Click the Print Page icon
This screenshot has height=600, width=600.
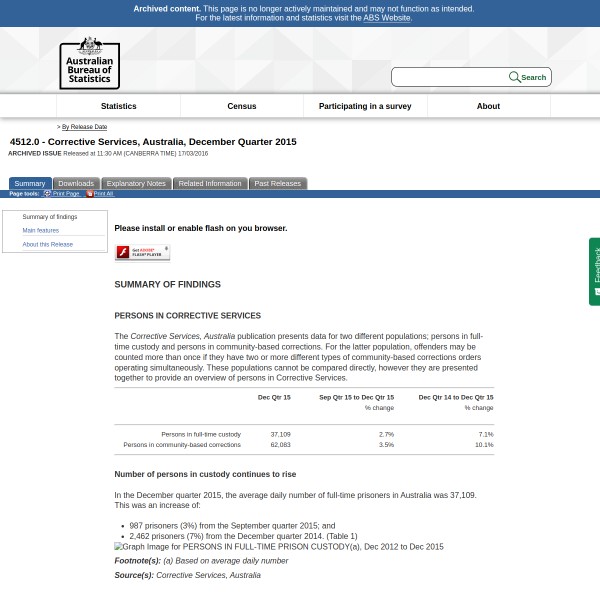pos(47,194)
